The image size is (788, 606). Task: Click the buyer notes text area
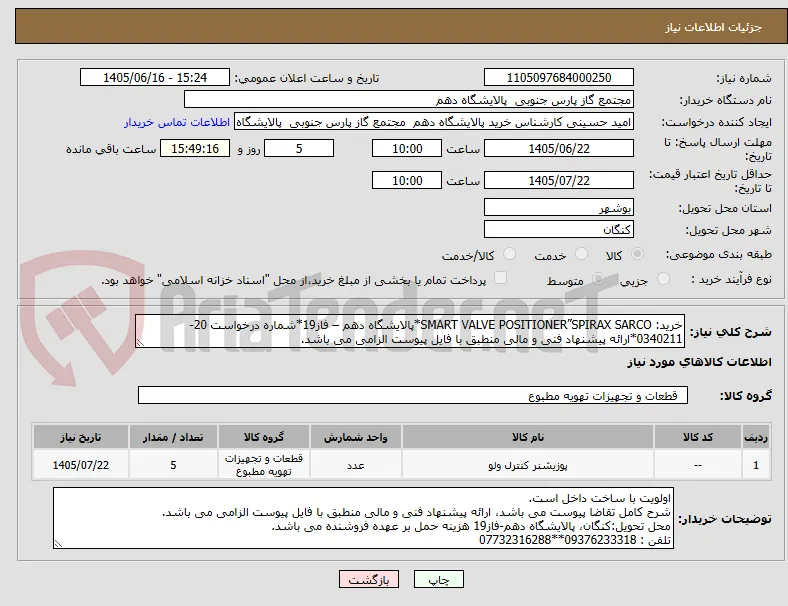(x=363, y=518)
